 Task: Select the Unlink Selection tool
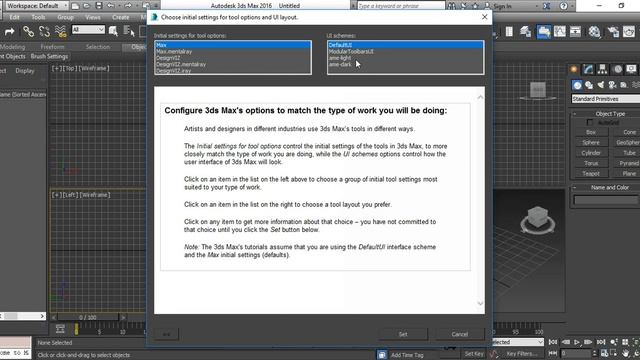[x=44, y=31]
